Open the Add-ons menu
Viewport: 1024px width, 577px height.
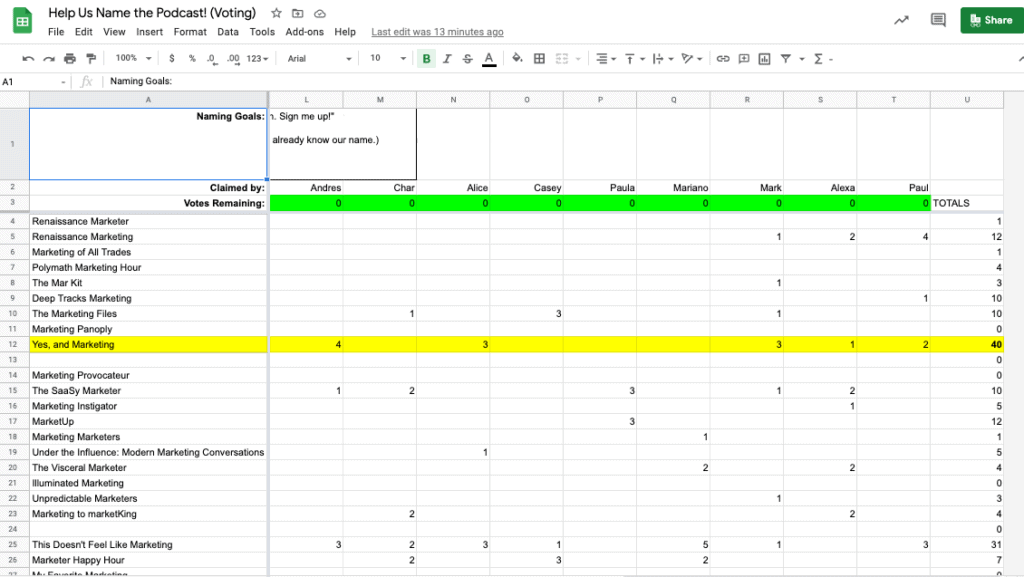(304, 32)
